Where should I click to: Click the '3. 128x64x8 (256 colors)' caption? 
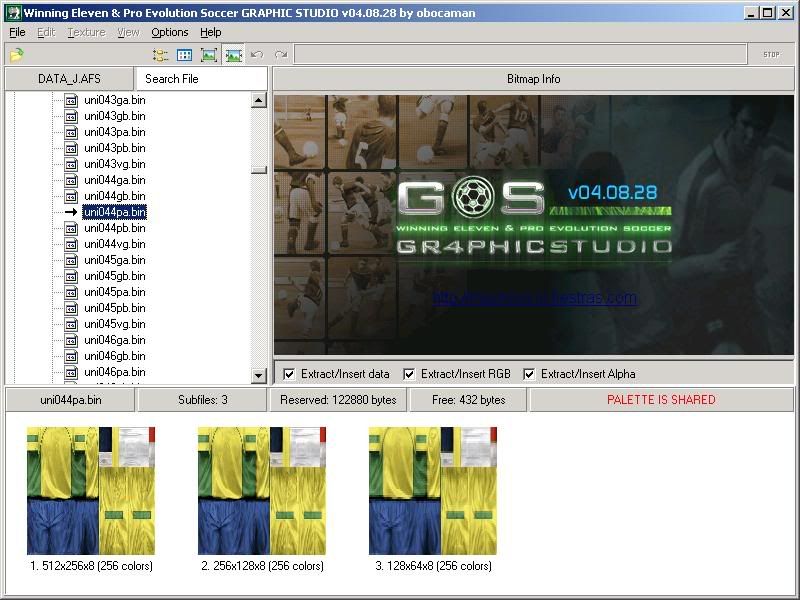click(x=433, y=566)
